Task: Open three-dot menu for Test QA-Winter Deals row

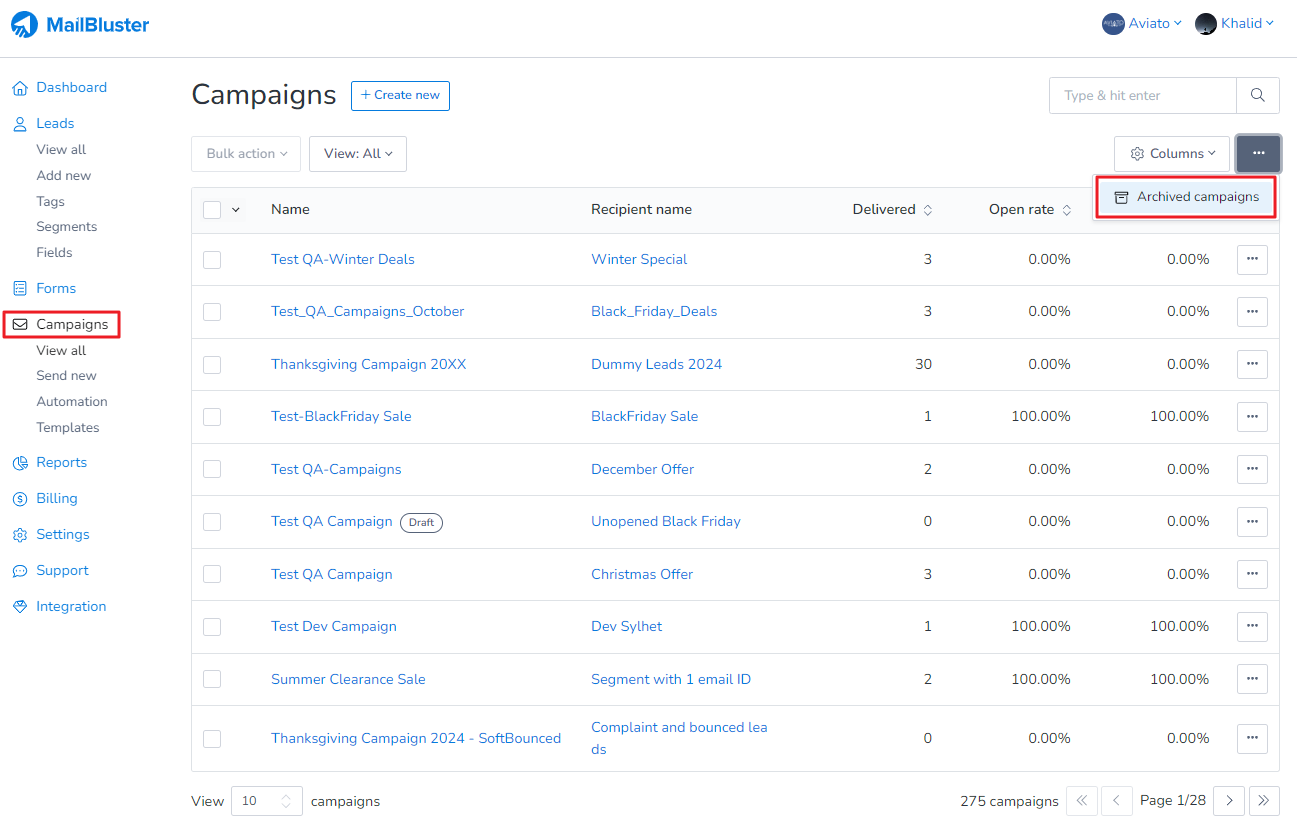Action: click(1252, 260)
